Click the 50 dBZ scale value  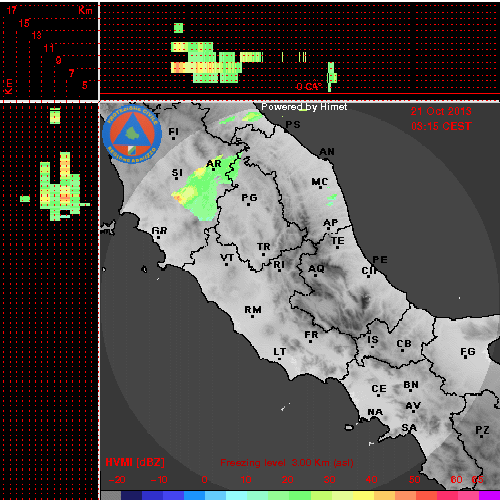(414, 480)
